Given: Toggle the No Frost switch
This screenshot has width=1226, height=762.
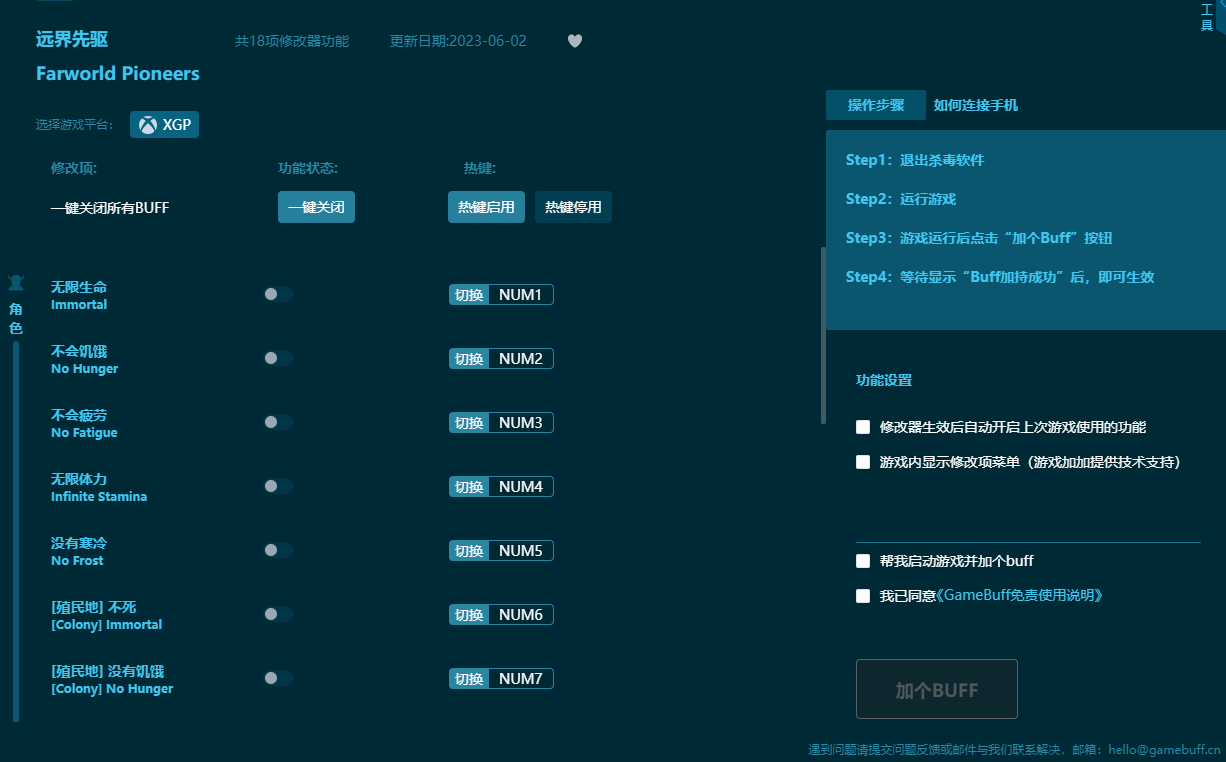Looking at the screenshot, I should pyautogui.click(x=278, y=550).
